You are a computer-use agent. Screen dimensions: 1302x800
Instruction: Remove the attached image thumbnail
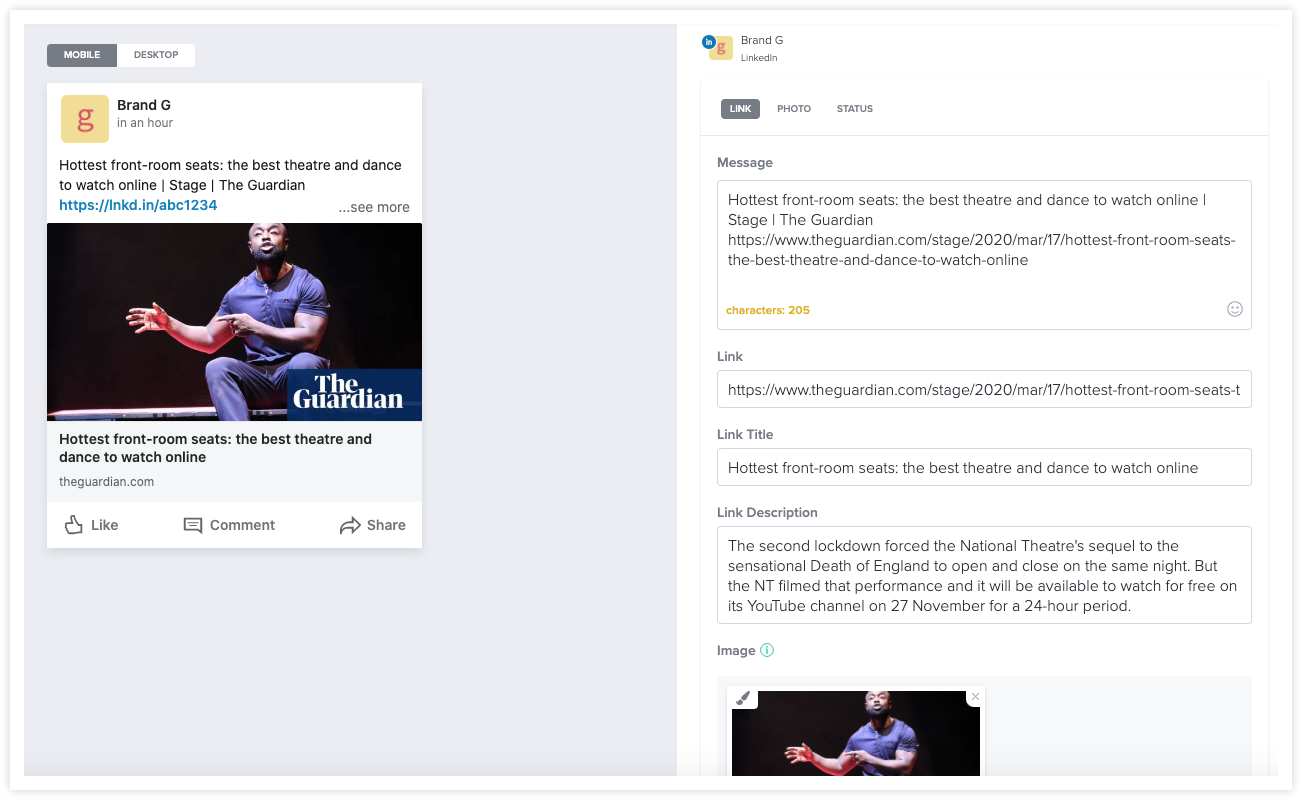click(x=975, y=697)
